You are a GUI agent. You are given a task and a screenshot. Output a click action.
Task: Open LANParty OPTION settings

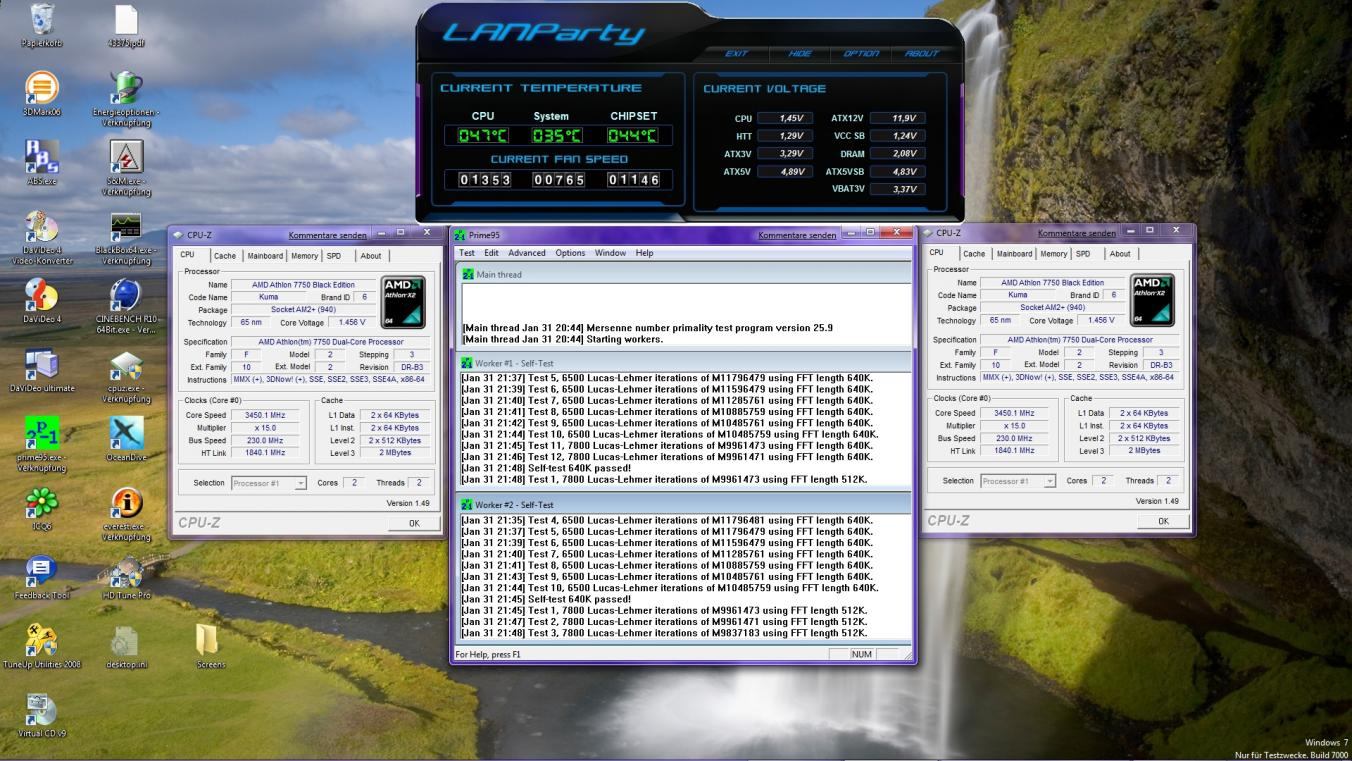tap(861, 53)
